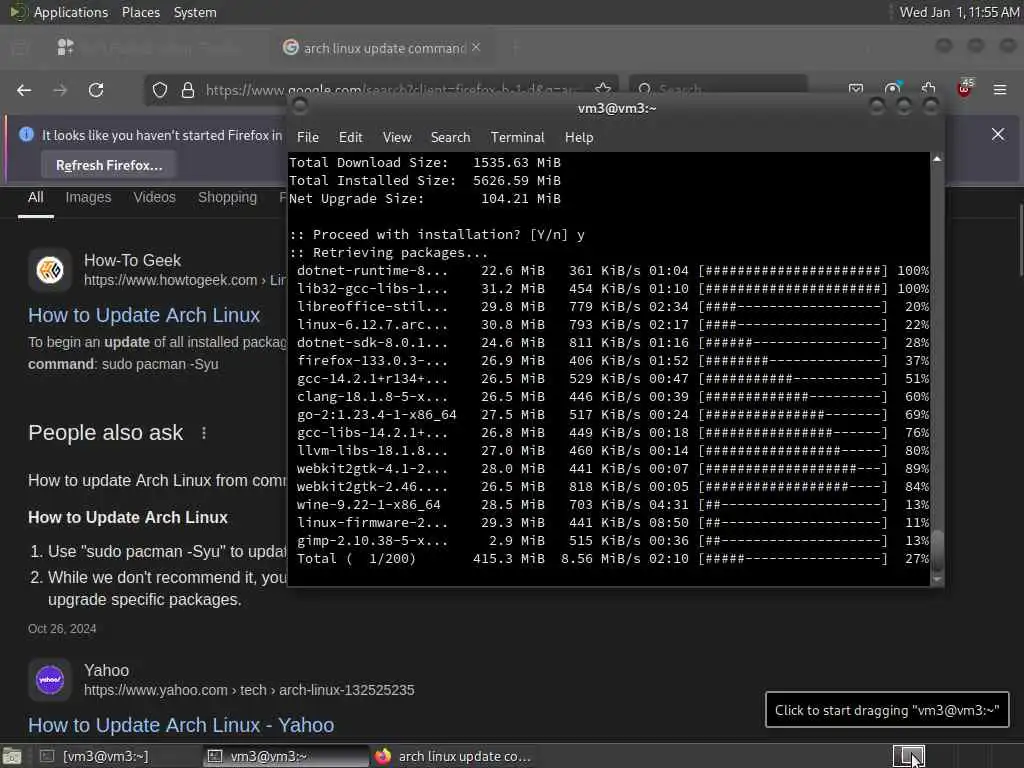The image size is (1024, 768).
Task: Click the terminal title vm3@vm3:~
Action: pos(617,108)
